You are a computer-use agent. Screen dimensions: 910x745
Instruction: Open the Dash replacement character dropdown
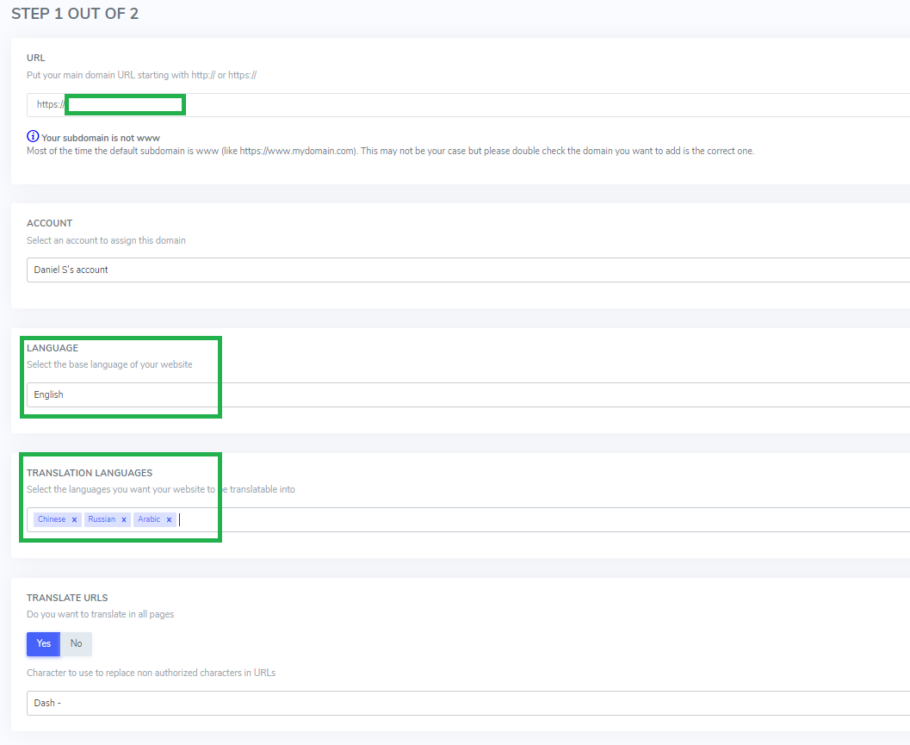point(468,703)
